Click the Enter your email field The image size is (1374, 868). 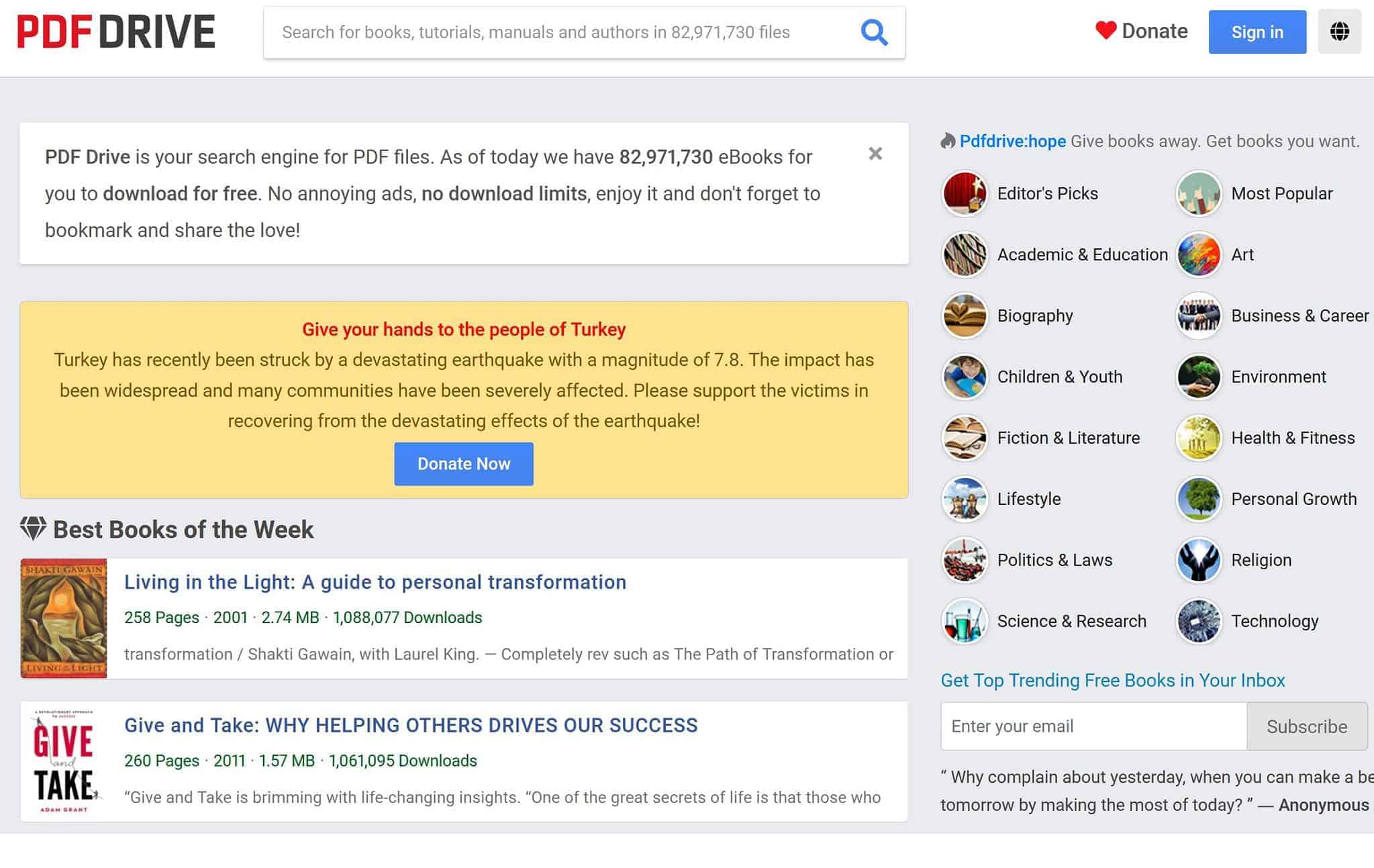point(1093,726)
